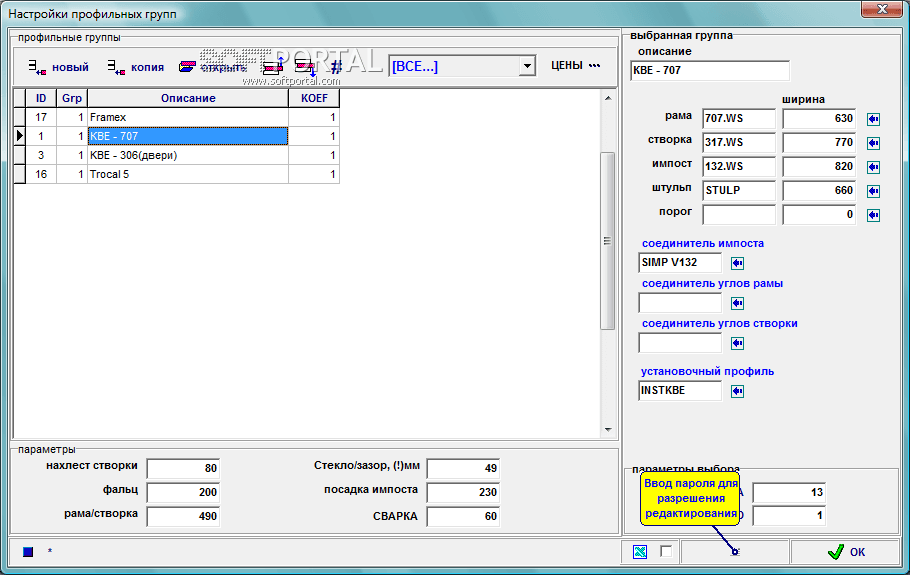Click the list scrollbar up arrow
This screenshot has width=910, height=575.
click(608, 98)
